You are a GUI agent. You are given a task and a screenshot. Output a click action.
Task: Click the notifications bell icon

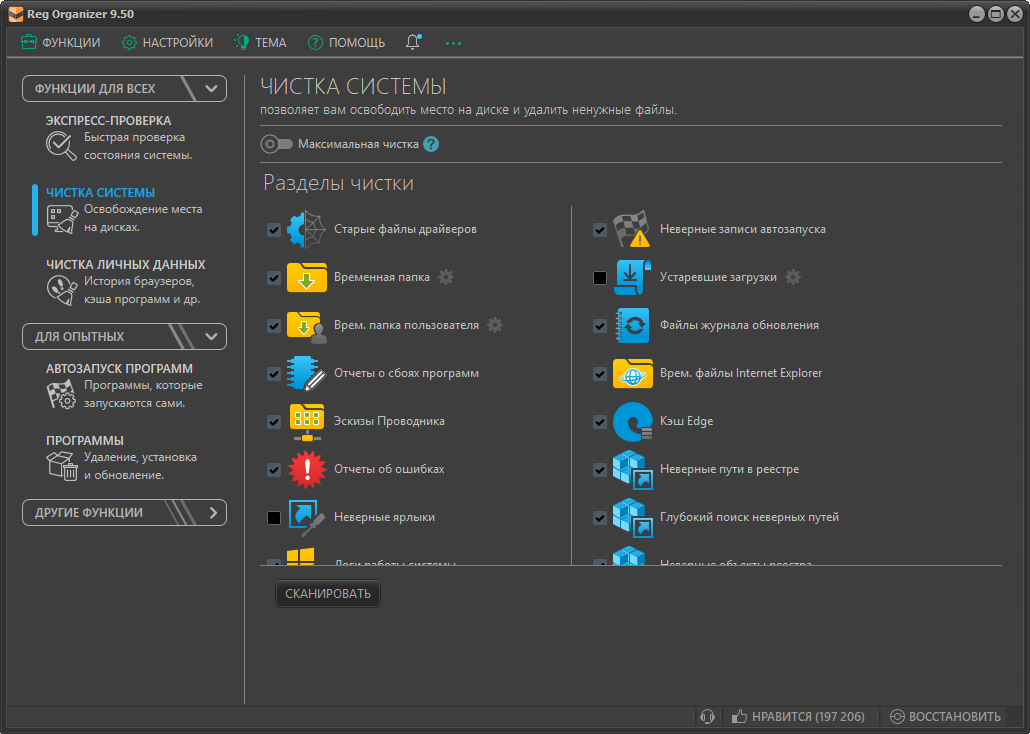coord(413,43)
